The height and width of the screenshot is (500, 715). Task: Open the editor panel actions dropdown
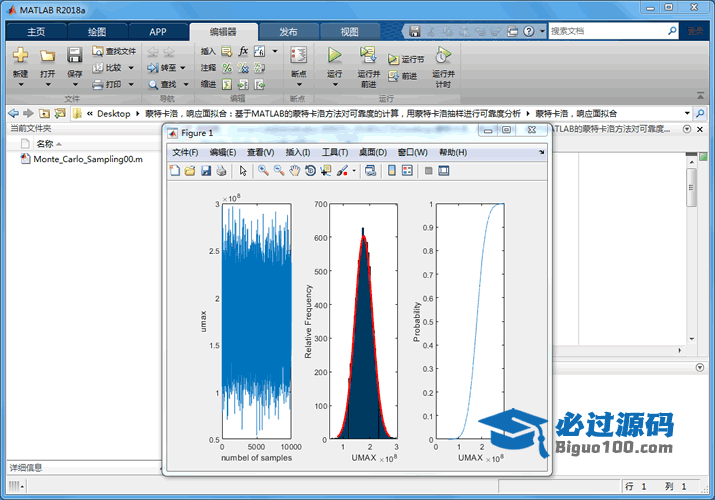[x=687, y=129]
